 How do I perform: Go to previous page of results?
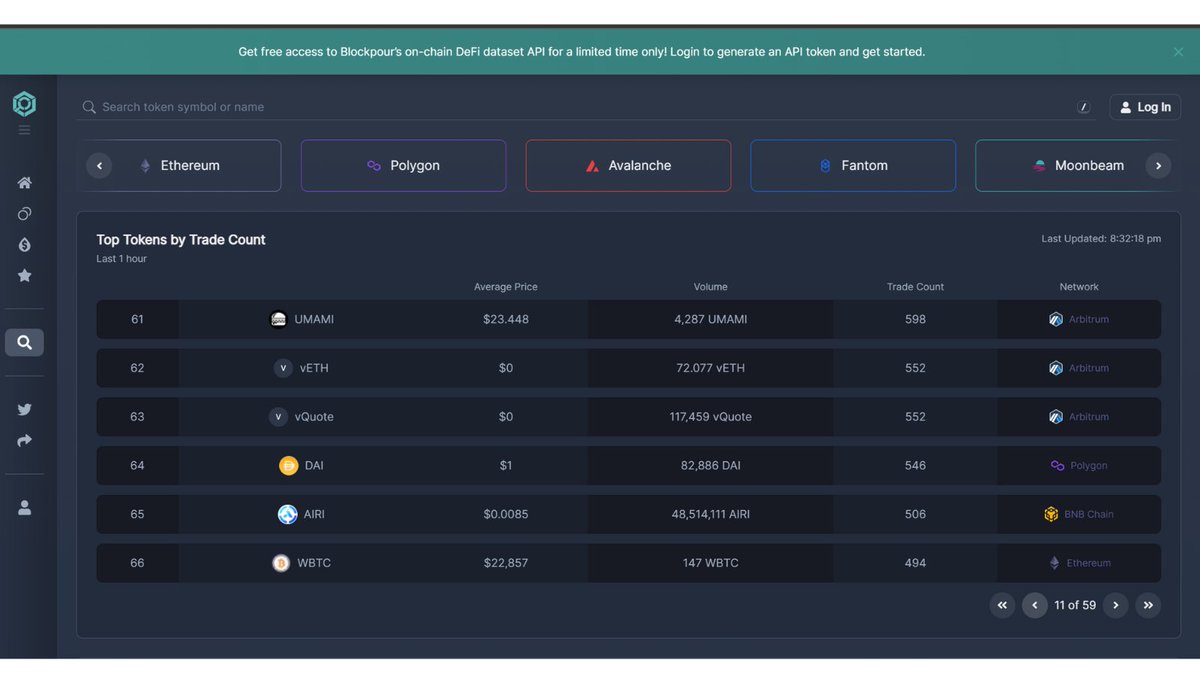[x=1035, y=605]
